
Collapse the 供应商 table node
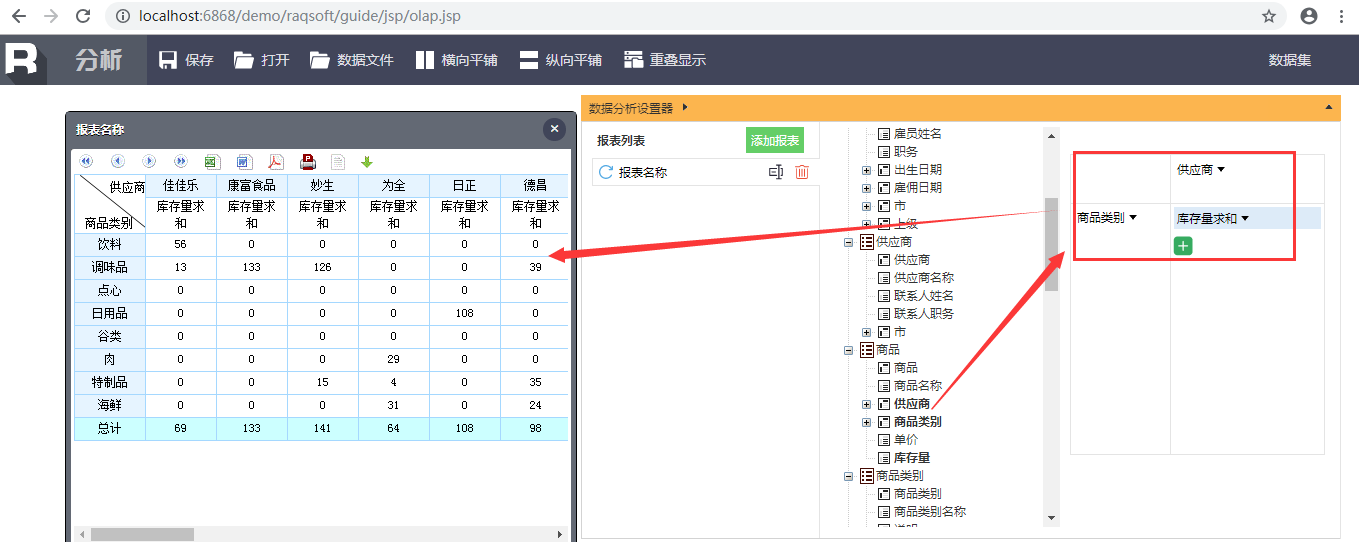tap(848, 242)
